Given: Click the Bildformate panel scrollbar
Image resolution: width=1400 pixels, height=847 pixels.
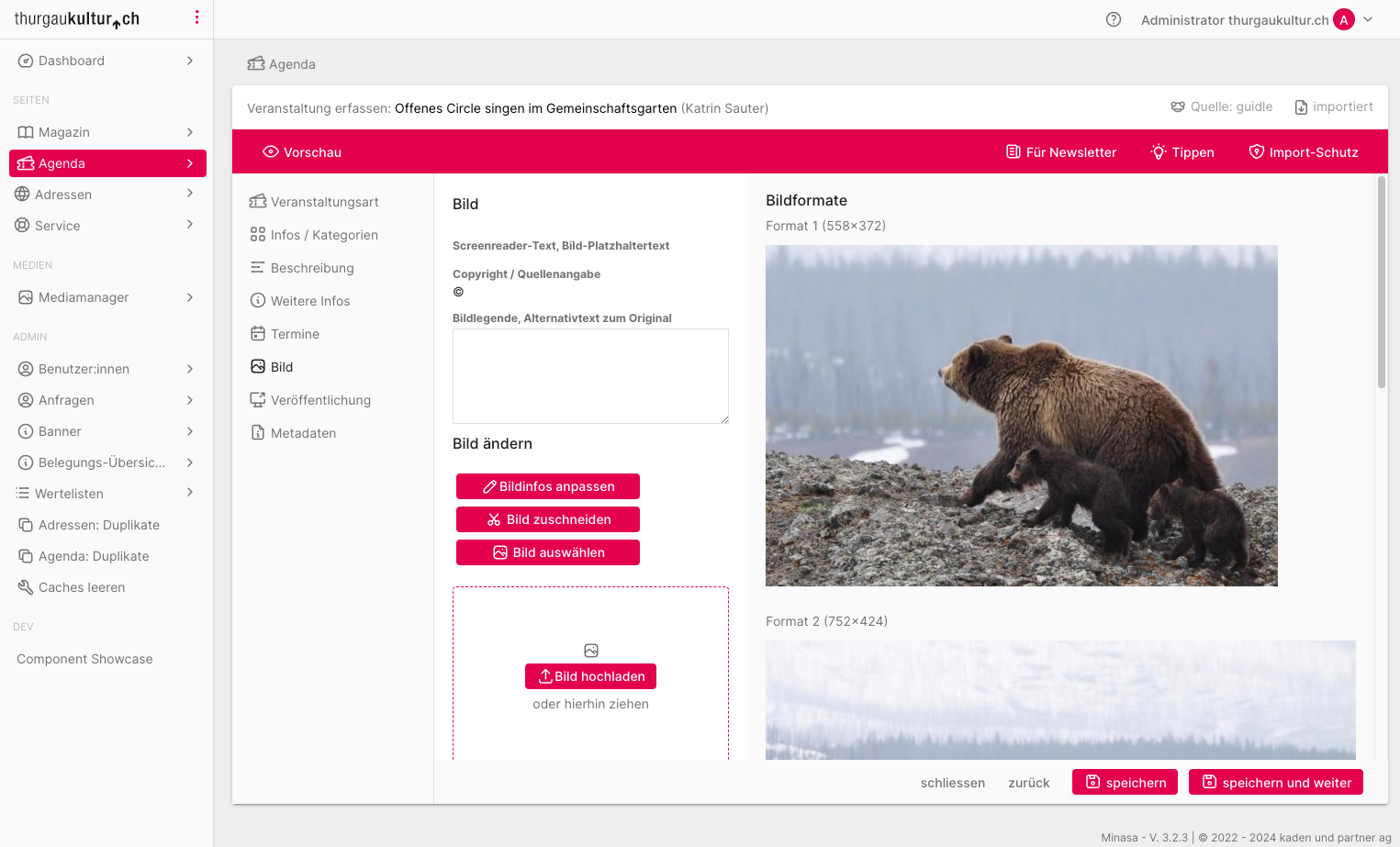Looking at the screenshot, I should (1381, 283).
